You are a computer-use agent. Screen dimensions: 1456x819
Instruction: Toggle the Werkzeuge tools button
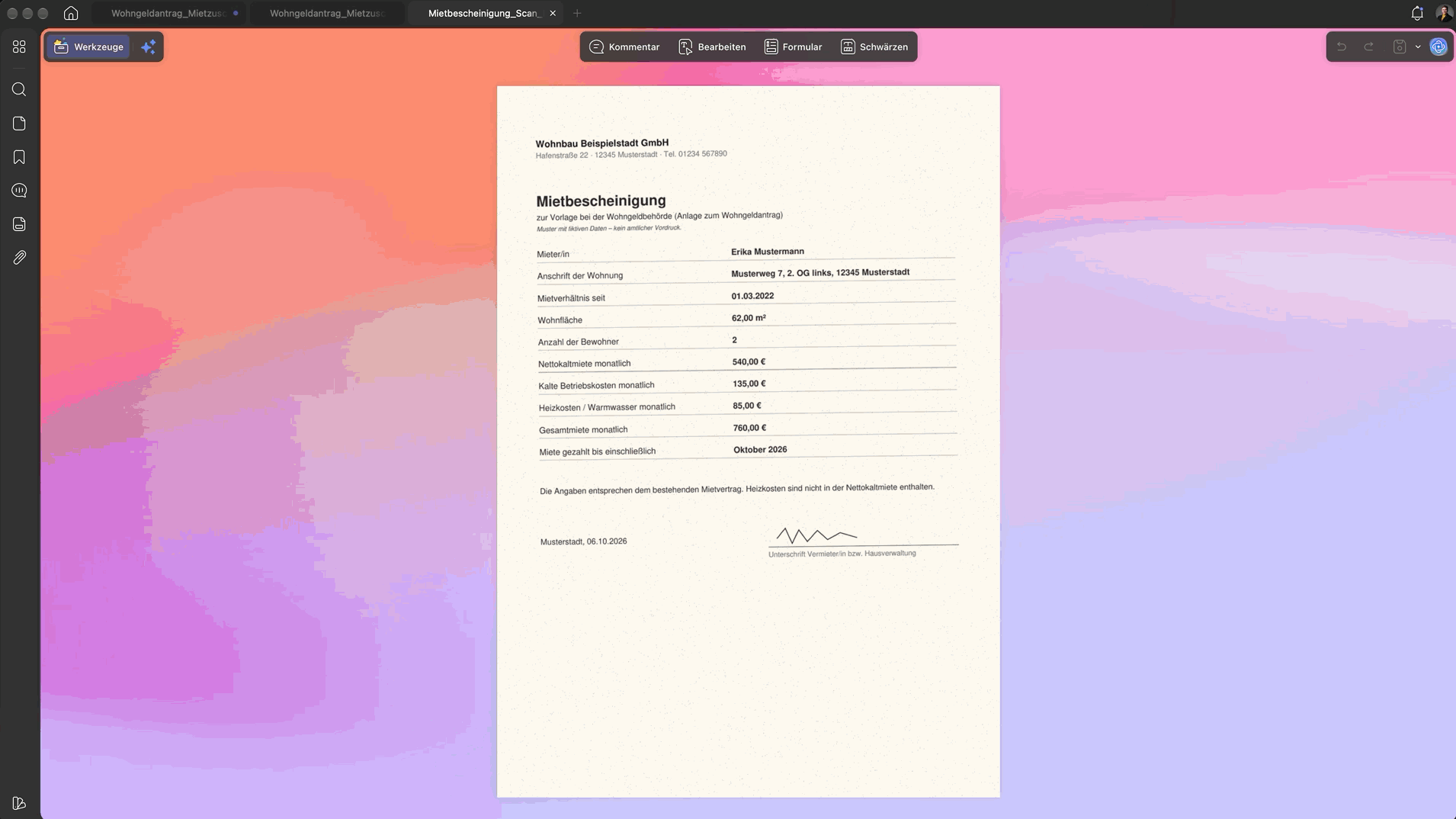tap(88, 47)
